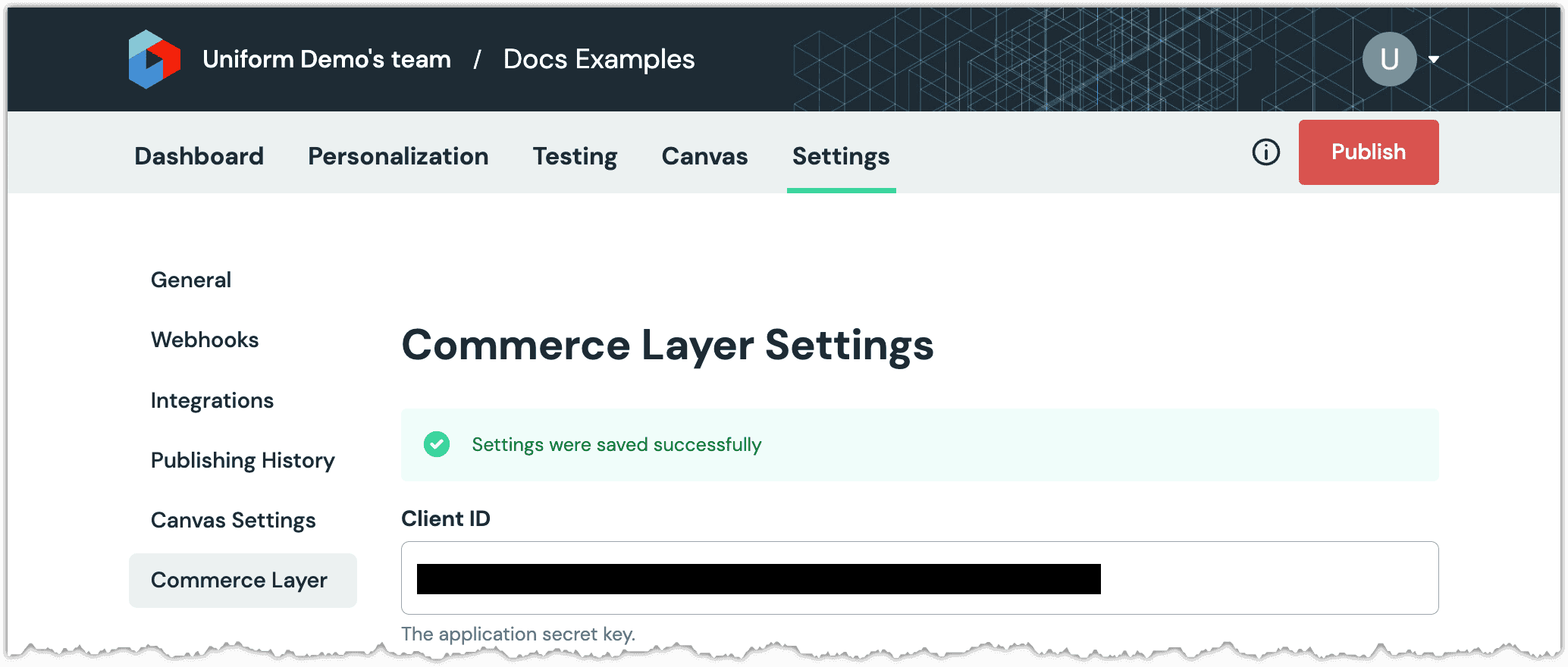Open the Canvas tab
Viewport: 1568px width, 667px height.
point(704,156)
